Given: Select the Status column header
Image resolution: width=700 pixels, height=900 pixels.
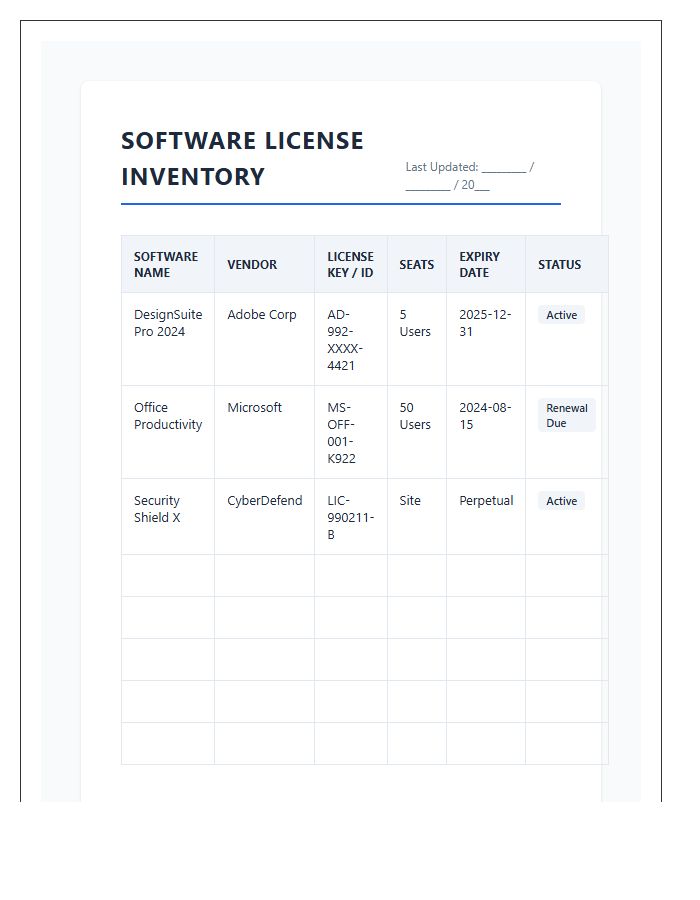Looking at the screenshot, I should pyautogui.click(x=566, y=265).
